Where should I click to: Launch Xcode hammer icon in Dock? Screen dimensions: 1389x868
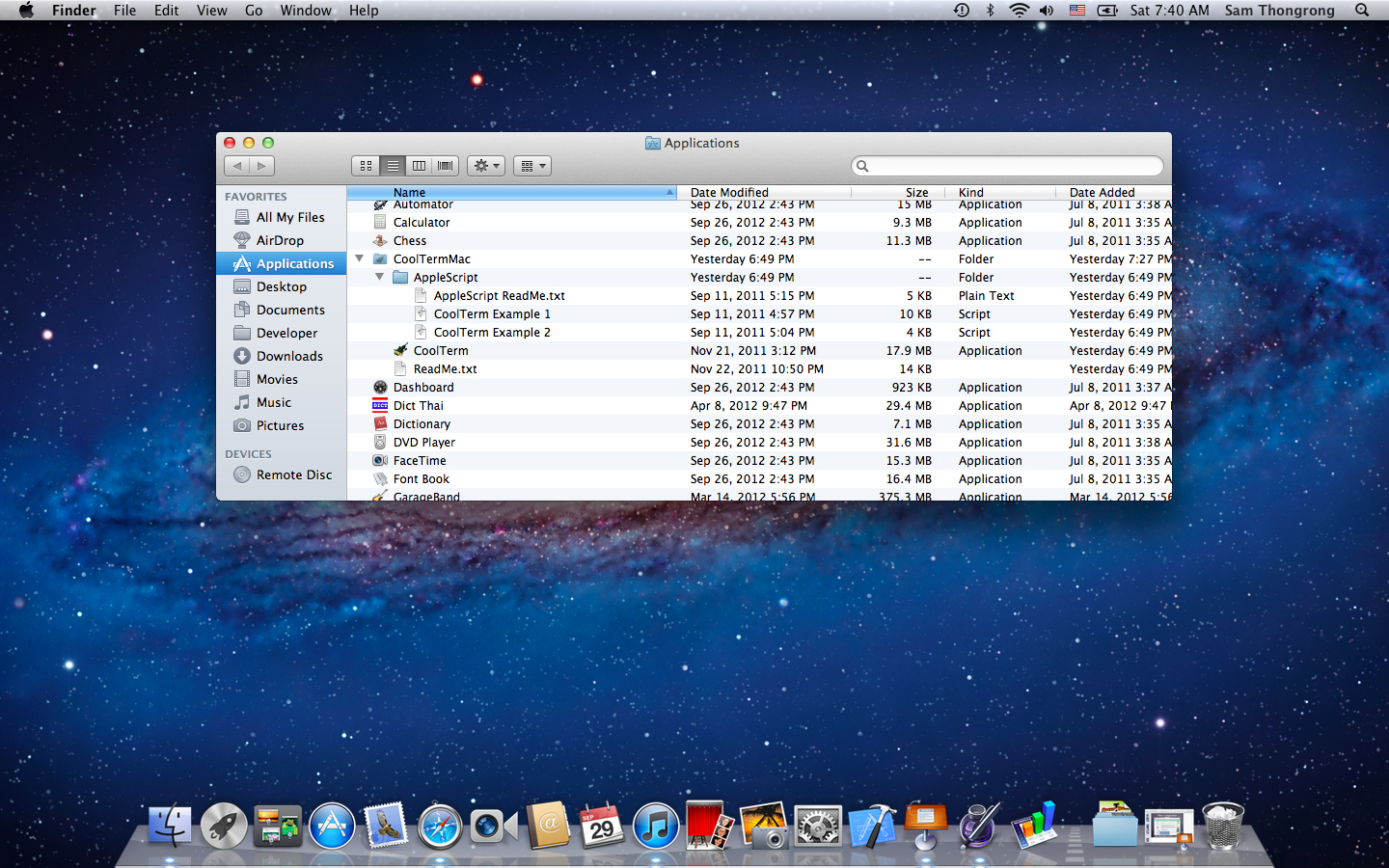(872, 827)
